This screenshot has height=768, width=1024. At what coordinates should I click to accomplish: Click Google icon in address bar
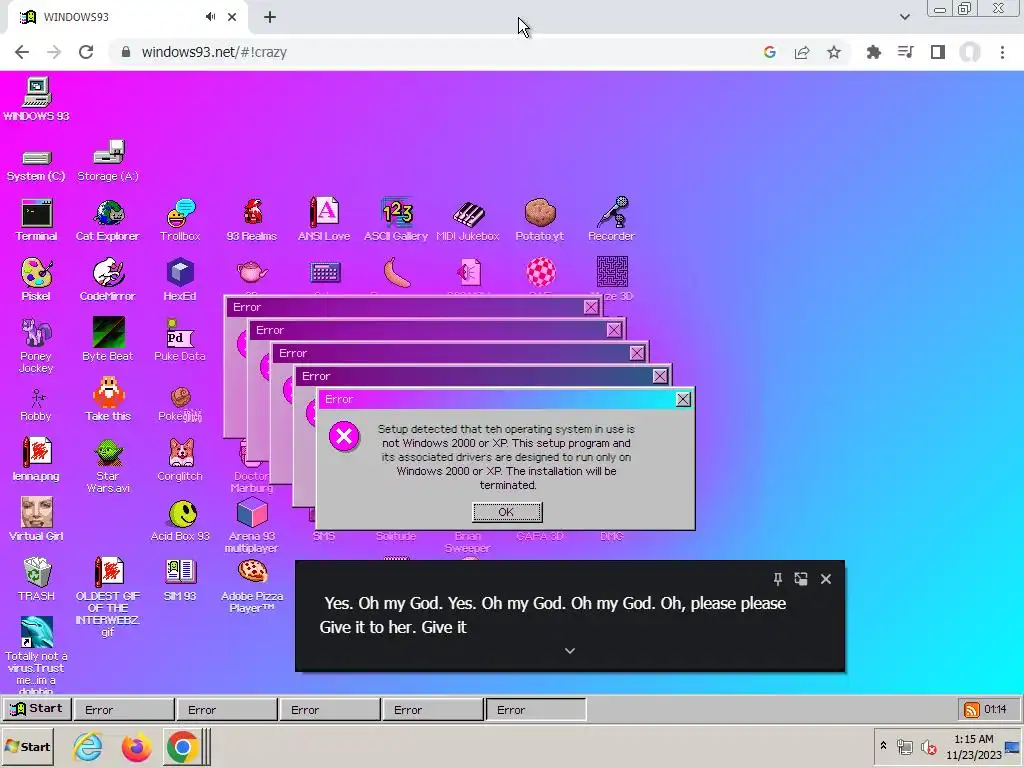[769, 52]
